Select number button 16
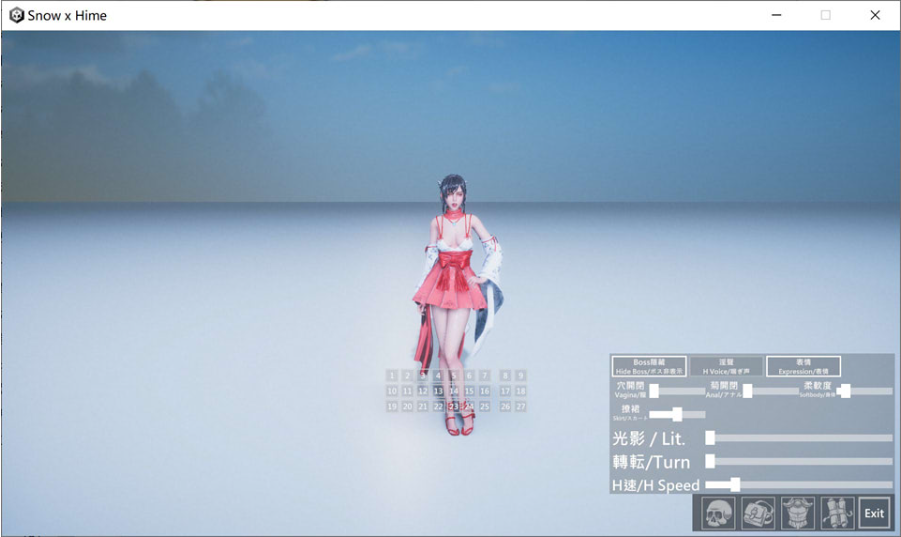 (484, 391)
